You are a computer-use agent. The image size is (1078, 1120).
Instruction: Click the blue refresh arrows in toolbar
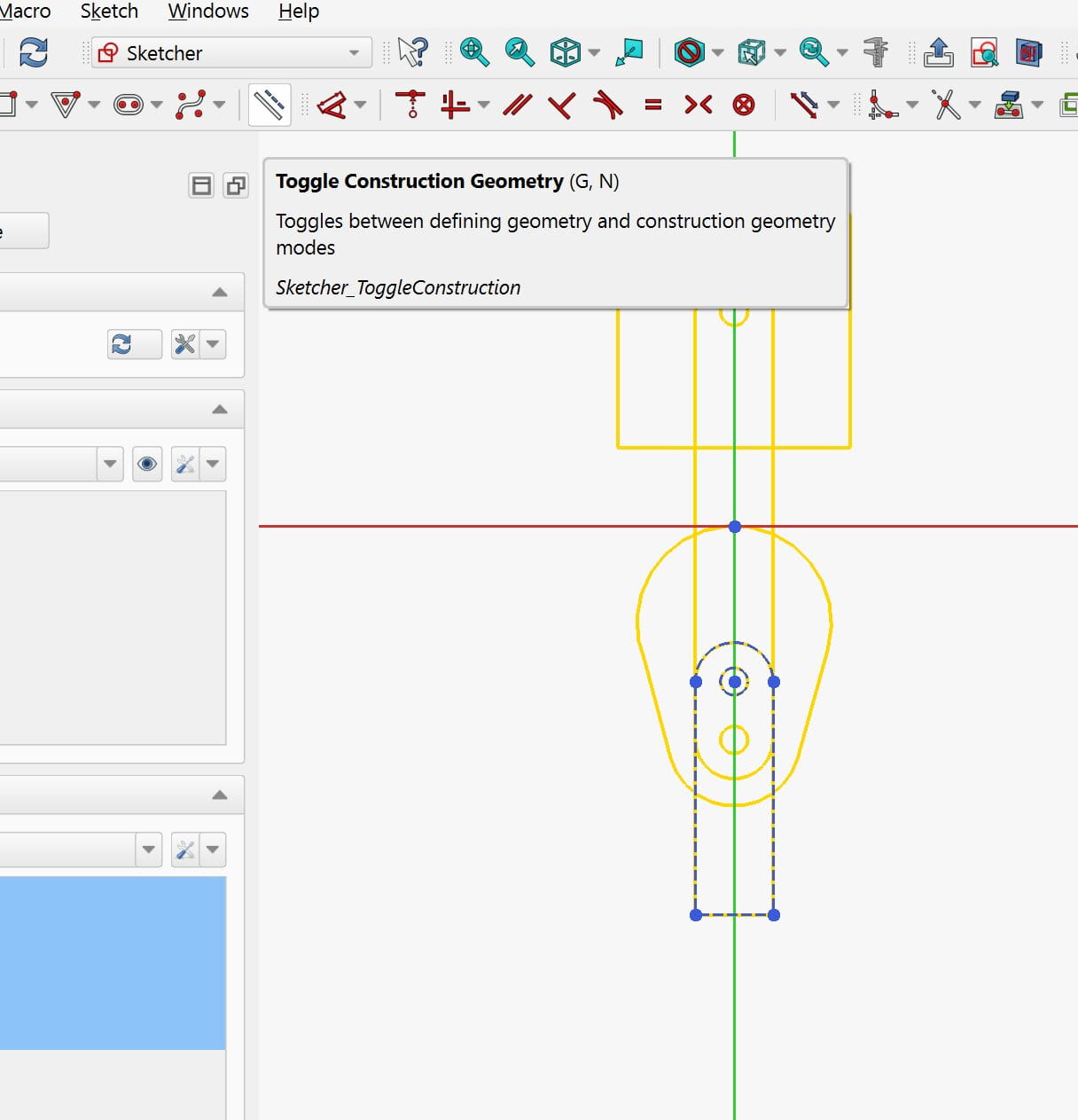(34, 52)
